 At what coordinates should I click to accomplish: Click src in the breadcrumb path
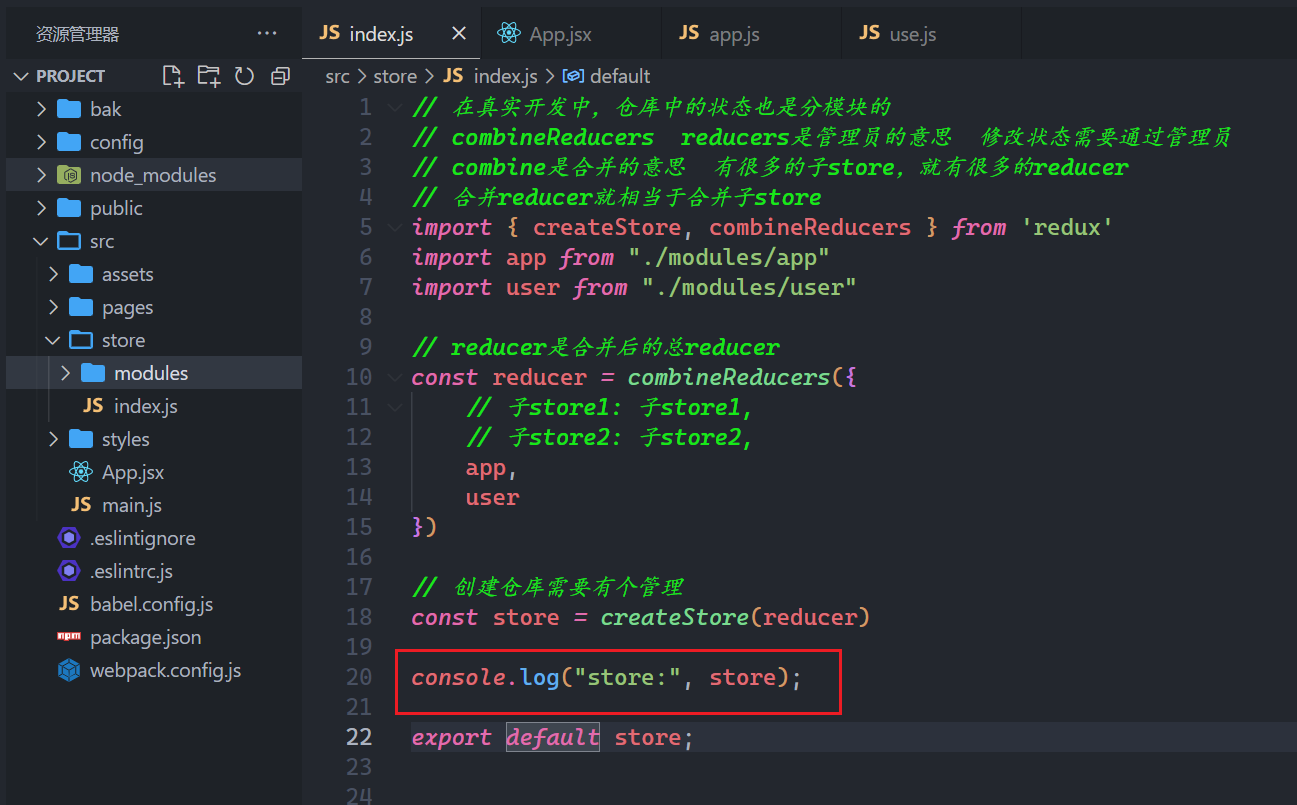(x=337, y=76)
